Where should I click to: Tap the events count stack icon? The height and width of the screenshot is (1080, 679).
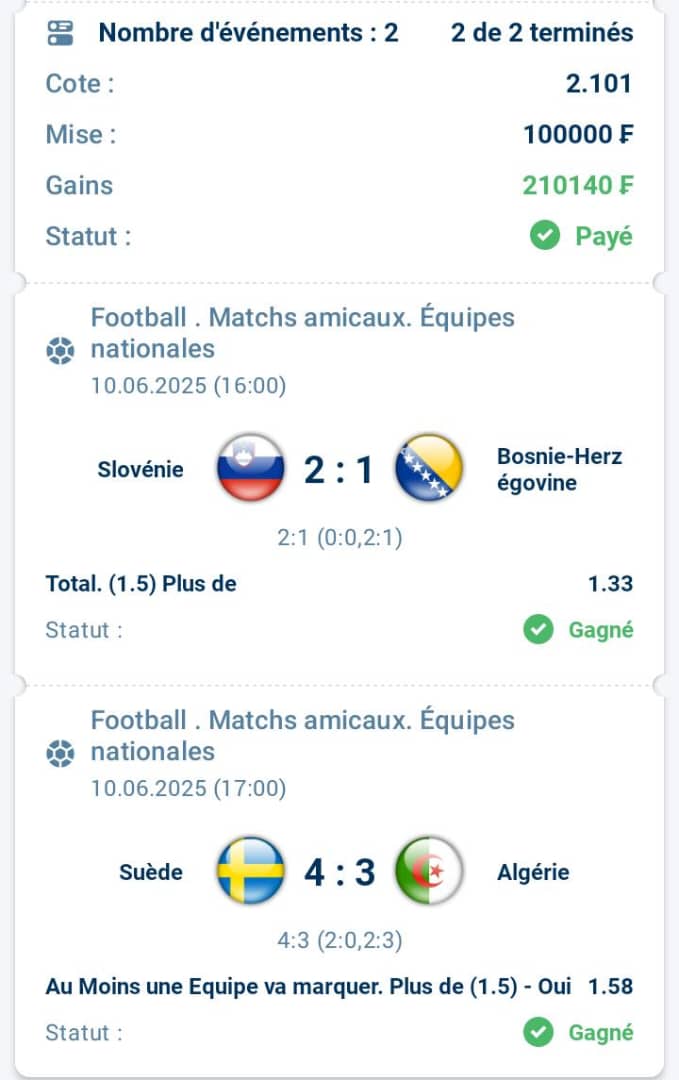61,32
